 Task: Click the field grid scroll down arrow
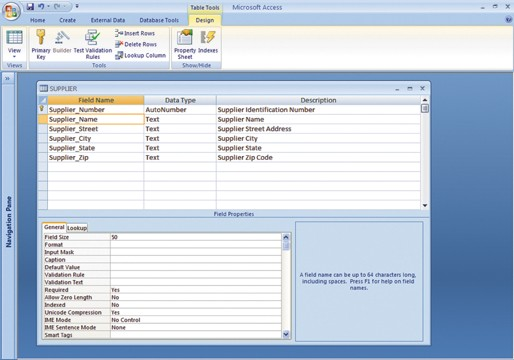click(425, 205)
